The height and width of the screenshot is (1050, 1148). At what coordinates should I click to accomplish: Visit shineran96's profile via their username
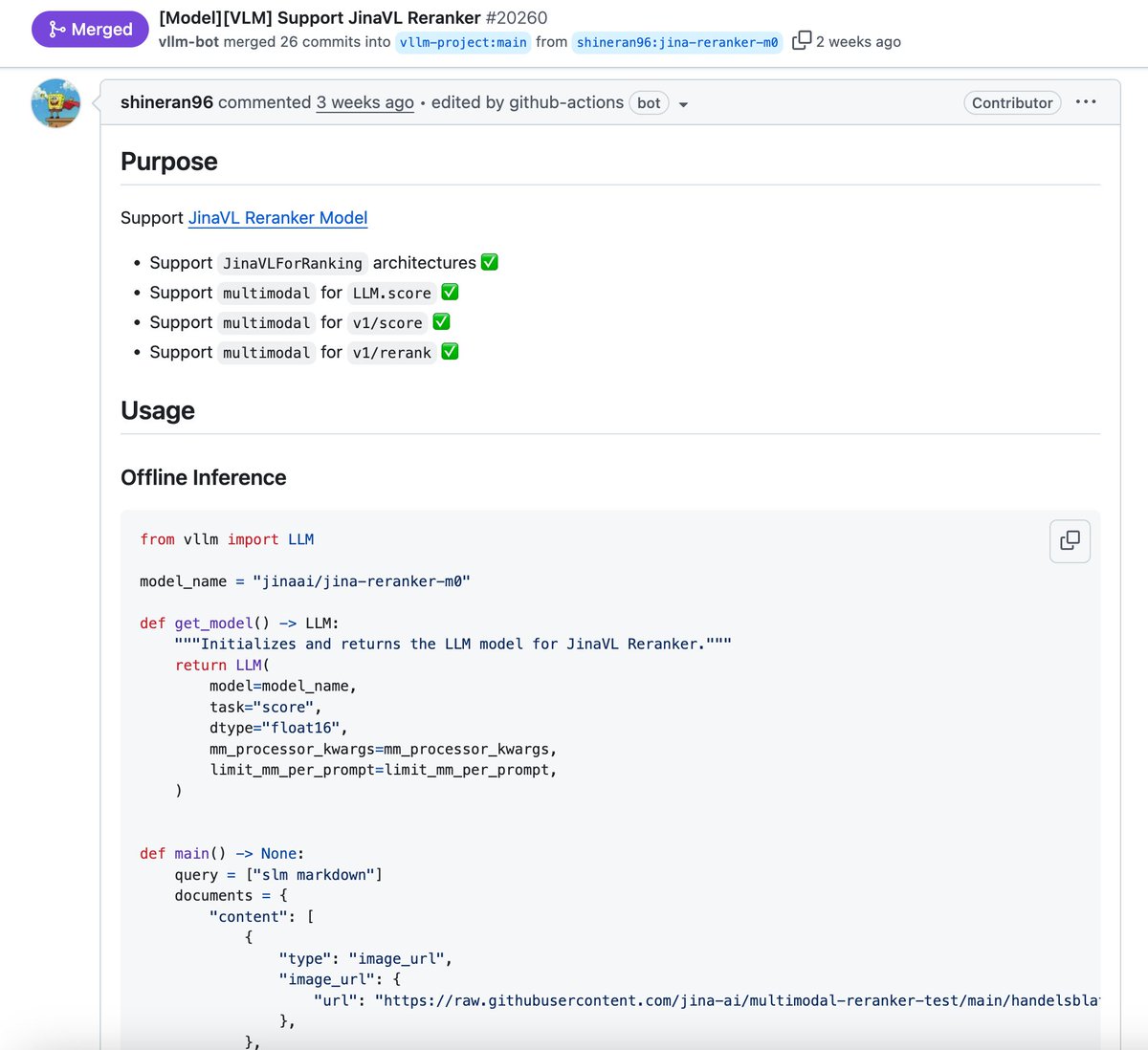click(x=166, y=101)
